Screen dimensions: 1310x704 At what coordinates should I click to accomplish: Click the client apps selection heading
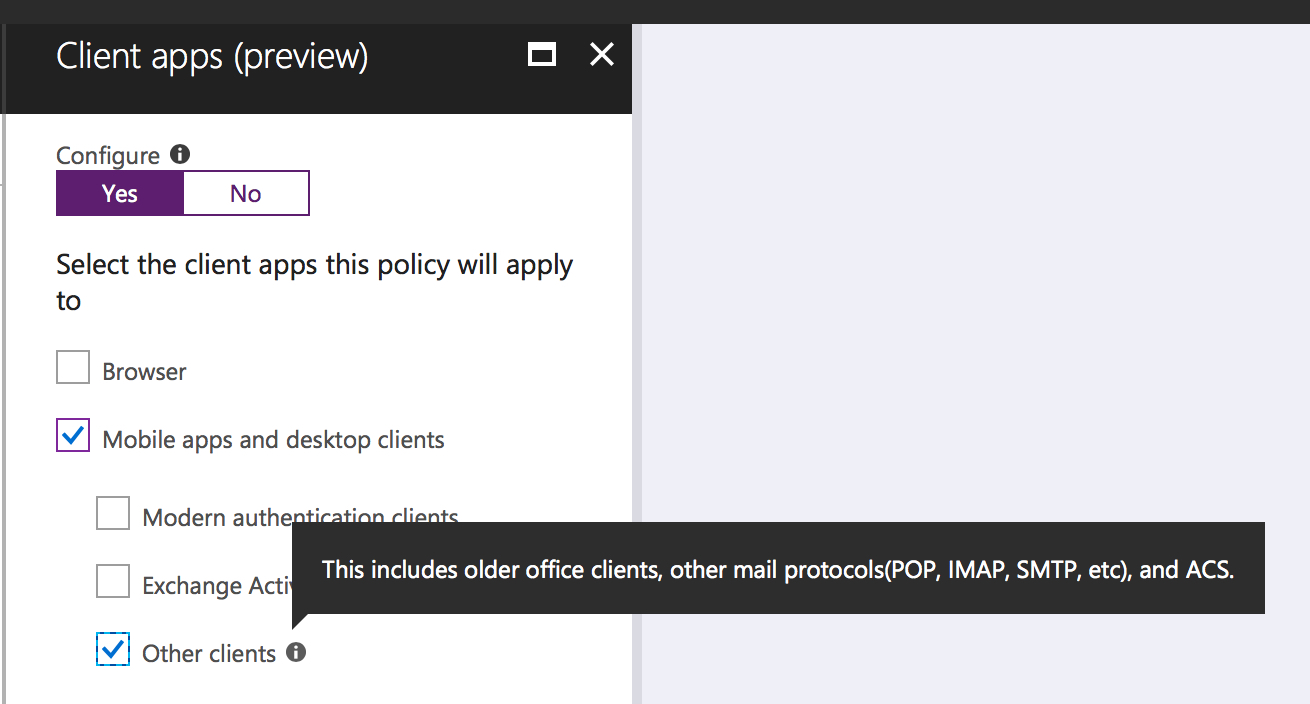(314, 281)
